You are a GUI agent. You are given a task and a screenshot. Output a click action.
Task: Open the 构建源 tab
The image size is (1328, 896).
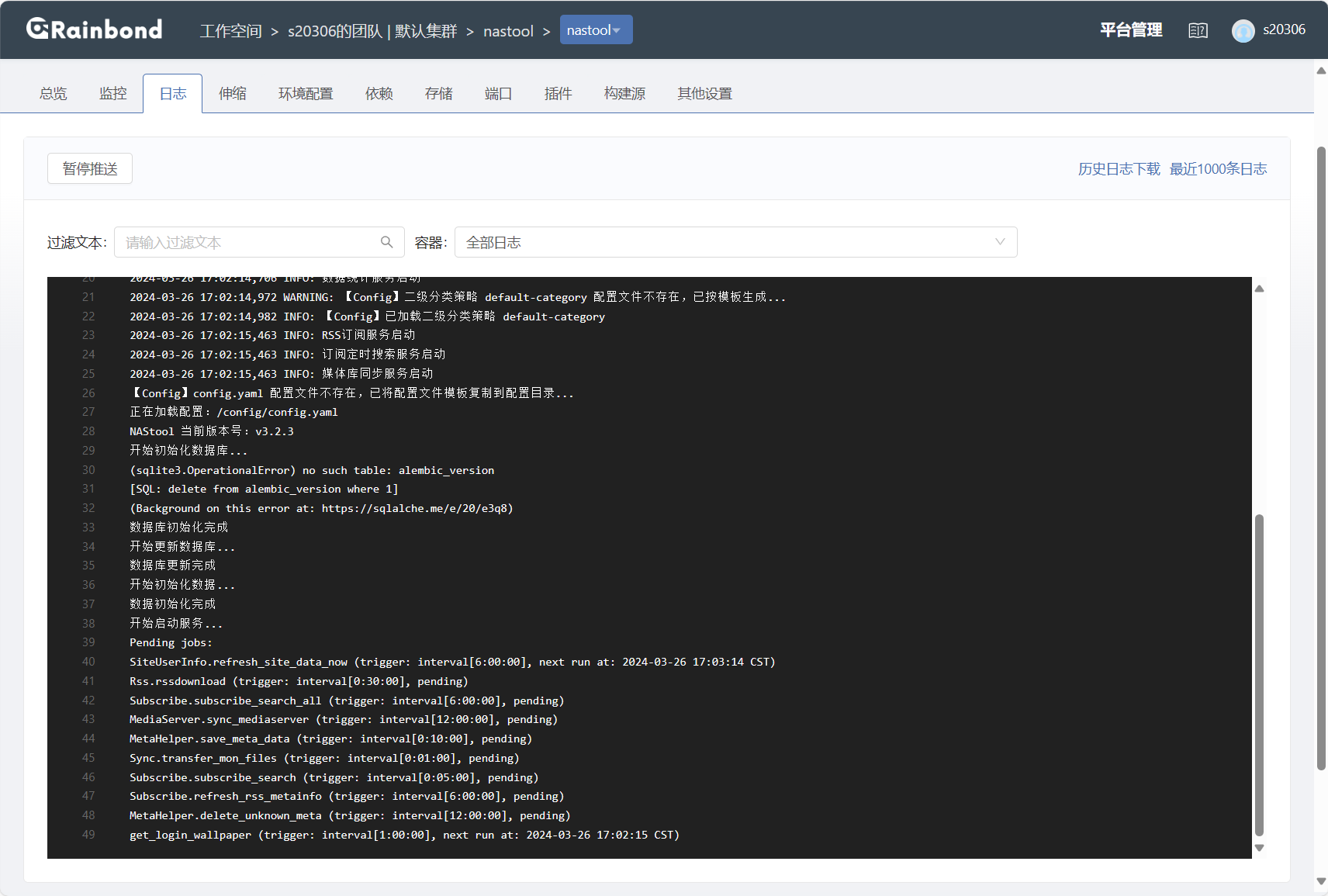coord(624,94)
